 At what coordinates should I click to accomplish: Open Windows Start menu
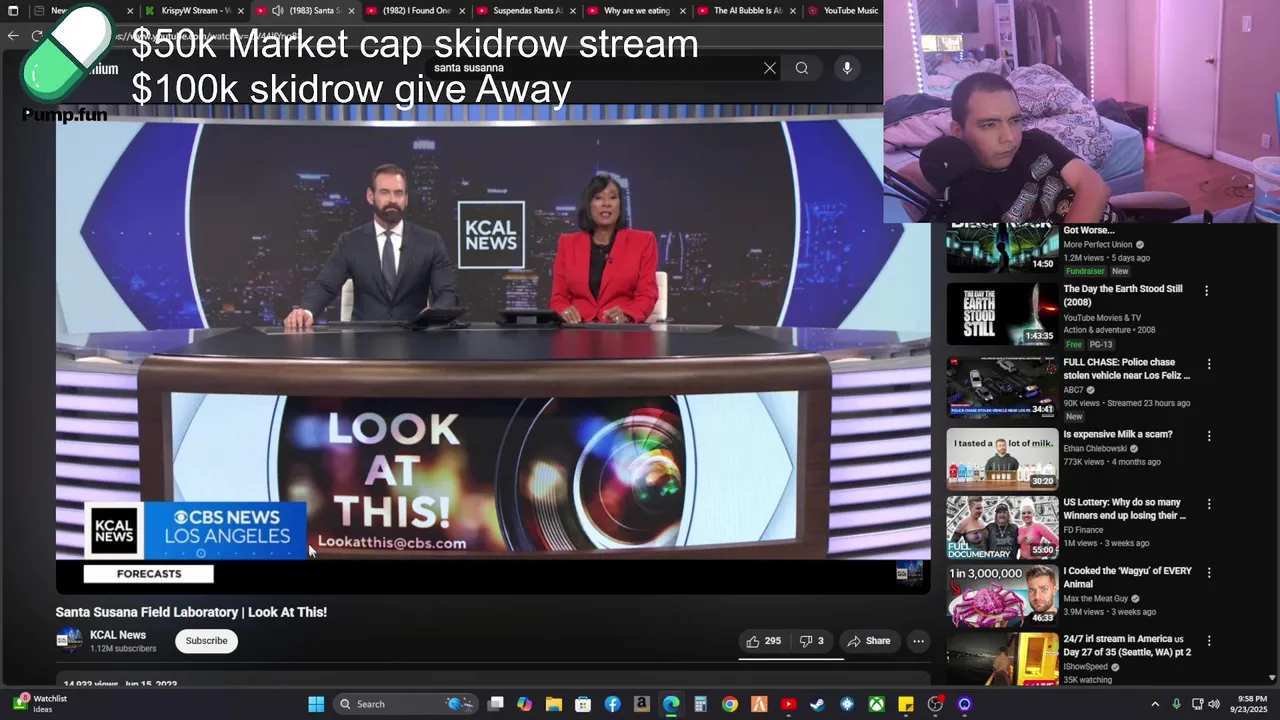coord(316,704)
